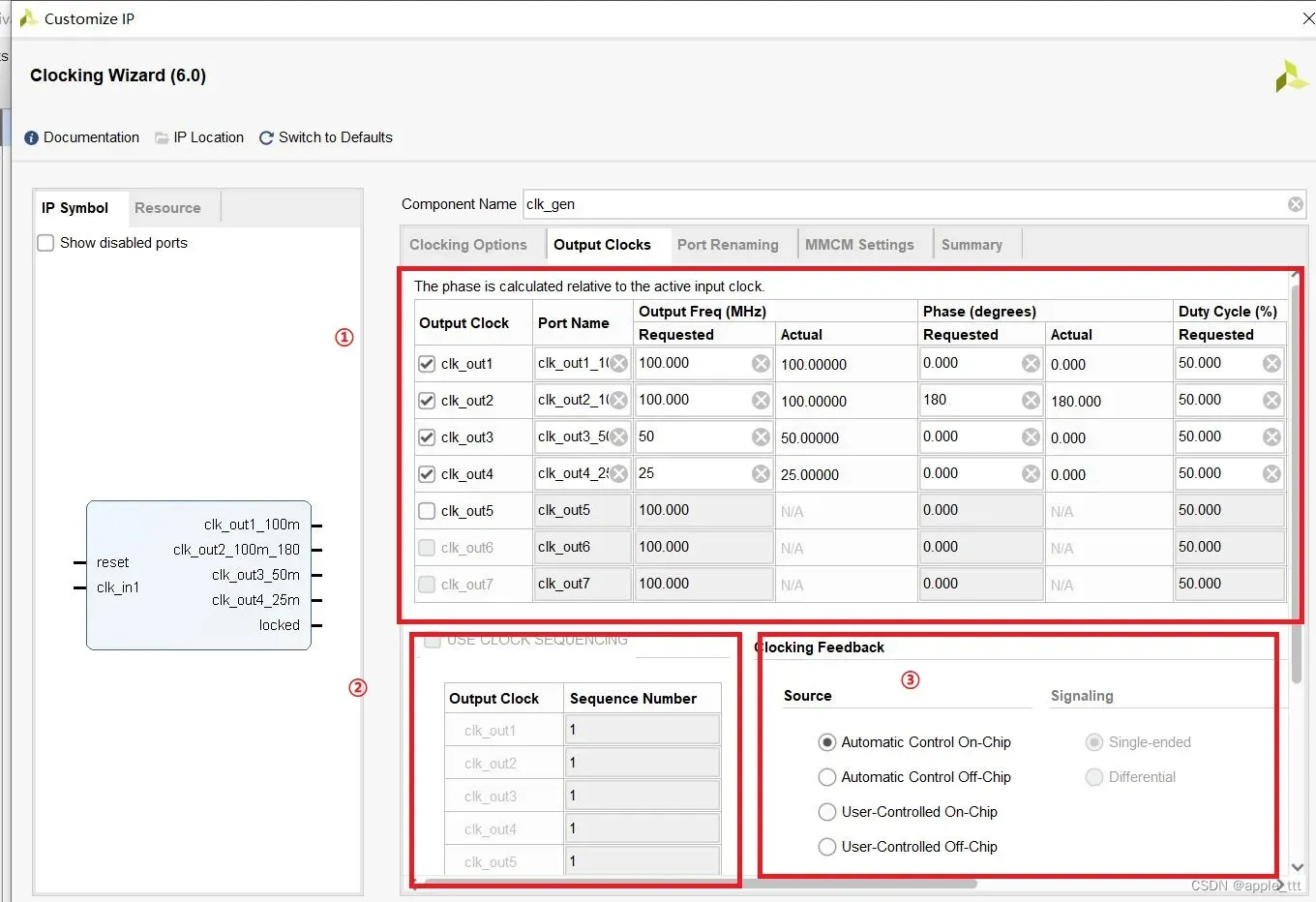Viewport: 1316px width, 902px height.
Task: Select the IP Symbol tab
Action: (x=75, y=208)
